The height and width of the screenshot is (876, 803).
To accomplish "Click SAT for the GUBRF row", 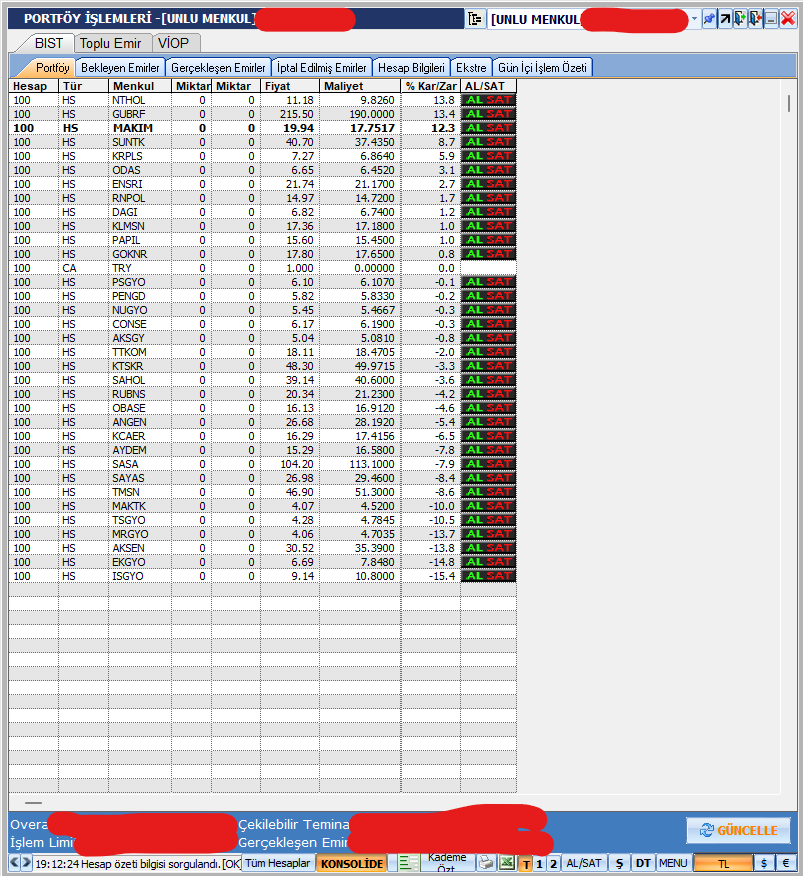I will coord(498,114).
